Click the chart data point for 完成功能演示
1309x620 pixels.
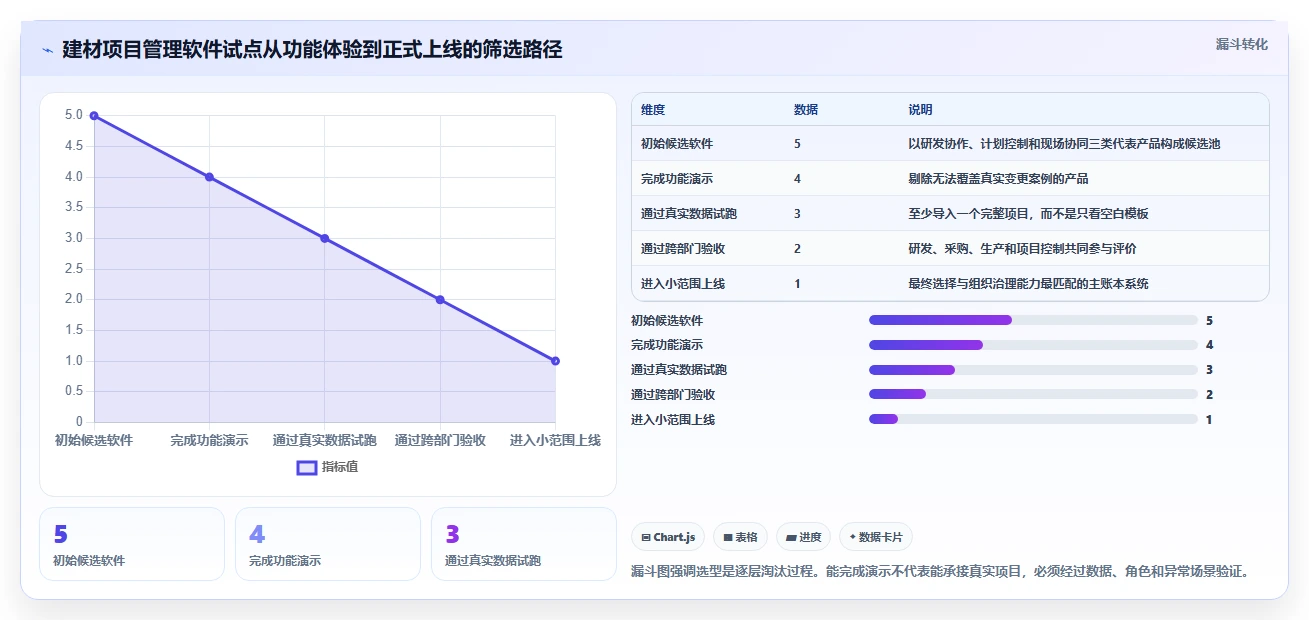209,177
